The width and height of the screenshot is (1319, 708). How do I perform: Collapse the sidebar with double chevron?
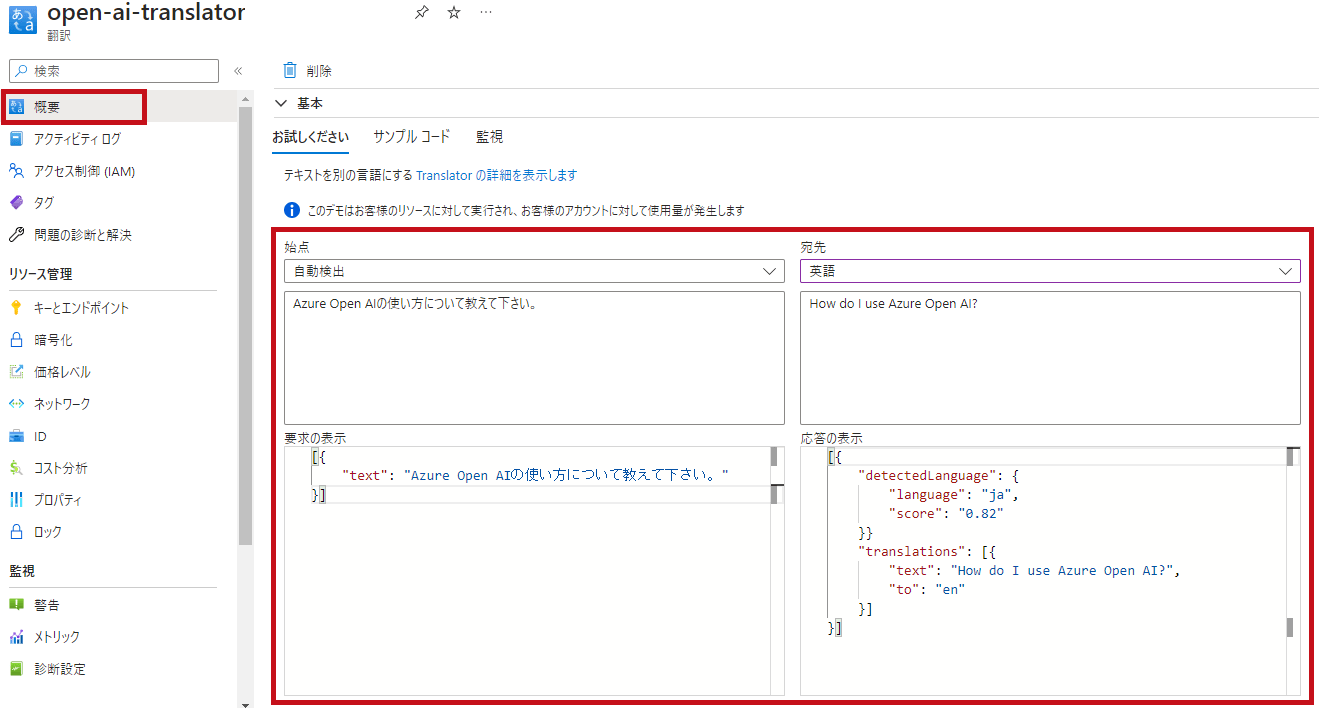coord(238,71)
